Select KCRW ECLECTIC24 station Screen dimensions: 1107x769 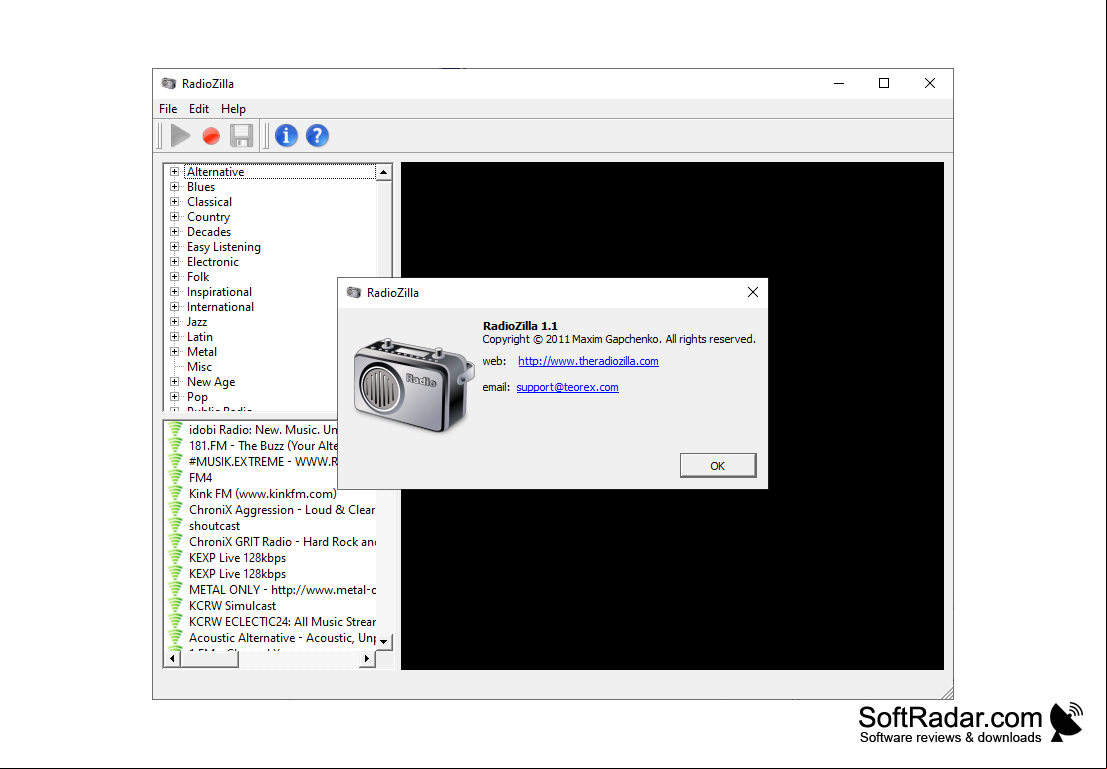tap(282, 621)
